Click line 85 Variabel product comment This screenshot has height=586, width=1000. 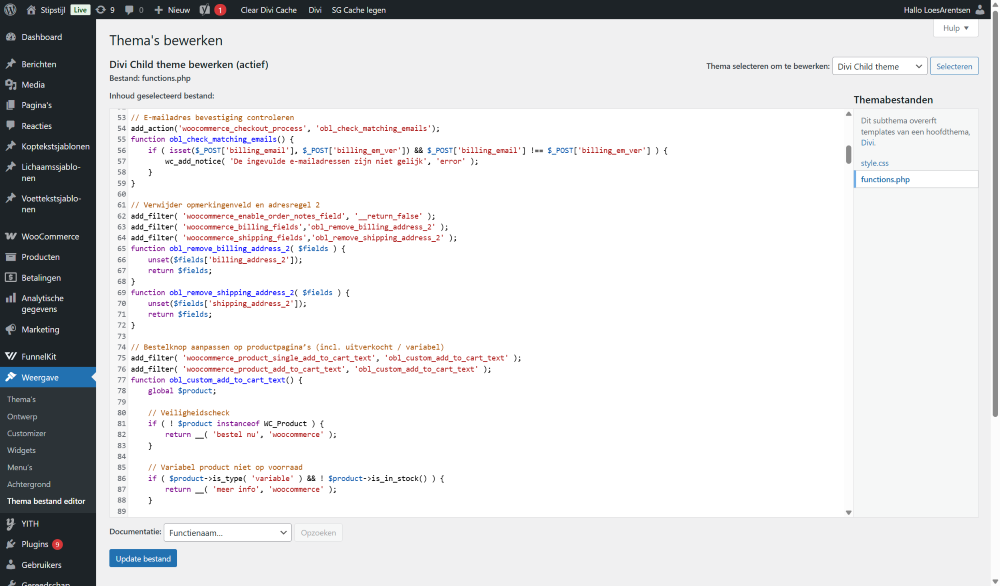(225, 467)
